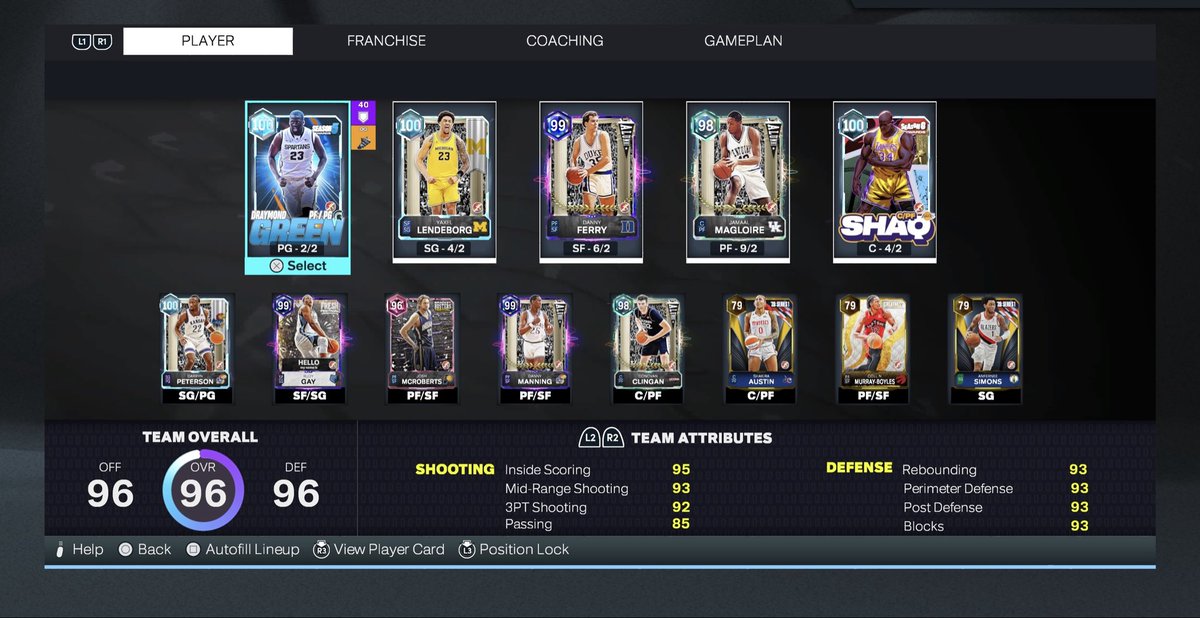Open the FRANCHISE tab
The image size is (1200, 618).
pos(386,41)
